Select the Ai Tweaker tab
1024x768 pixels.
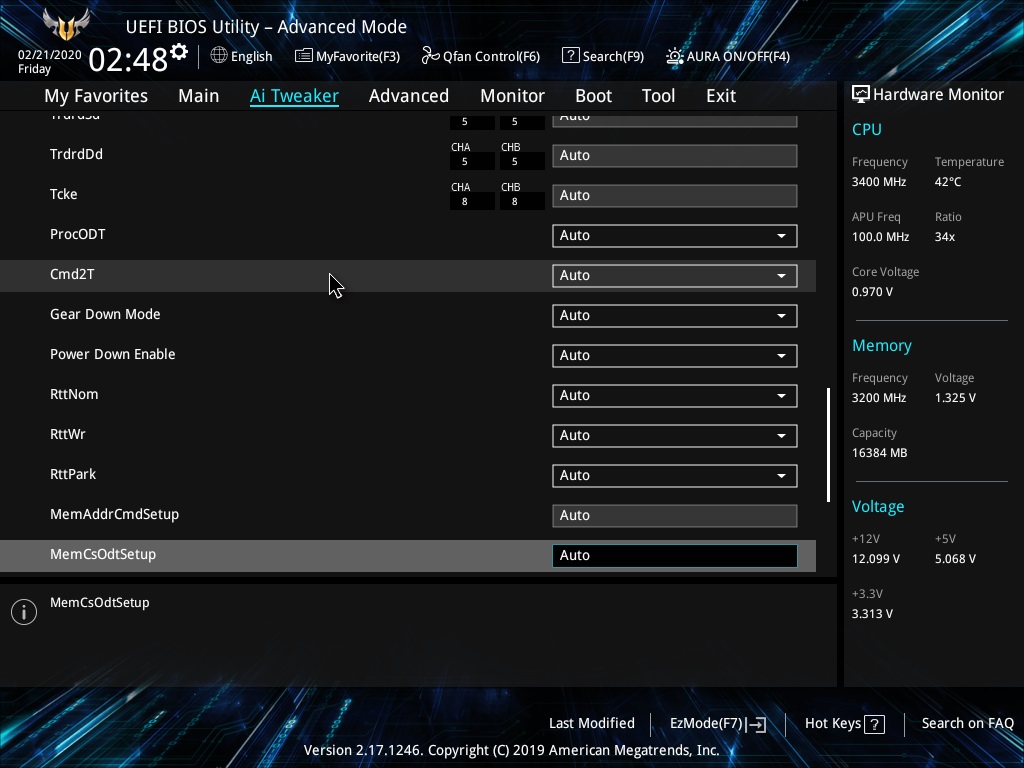coord(294,95)
